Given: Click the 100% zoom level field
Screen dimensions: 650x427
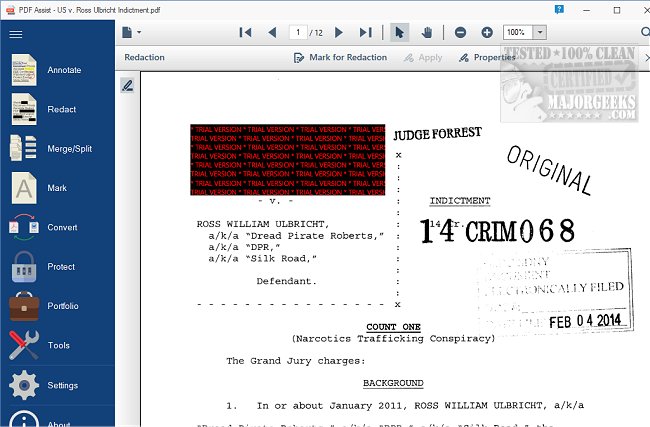Looking at the screenshot, I should 518,32.
